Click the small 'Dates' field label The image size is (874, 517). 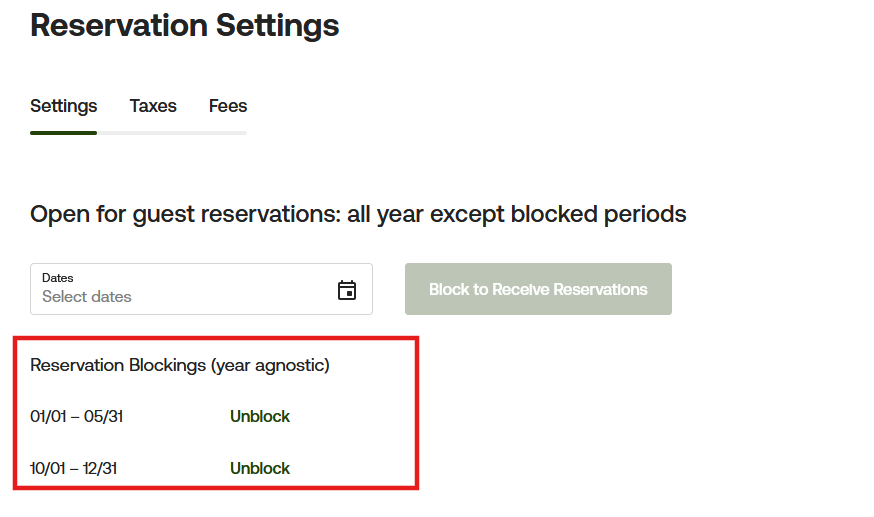[x=58, y=278]
